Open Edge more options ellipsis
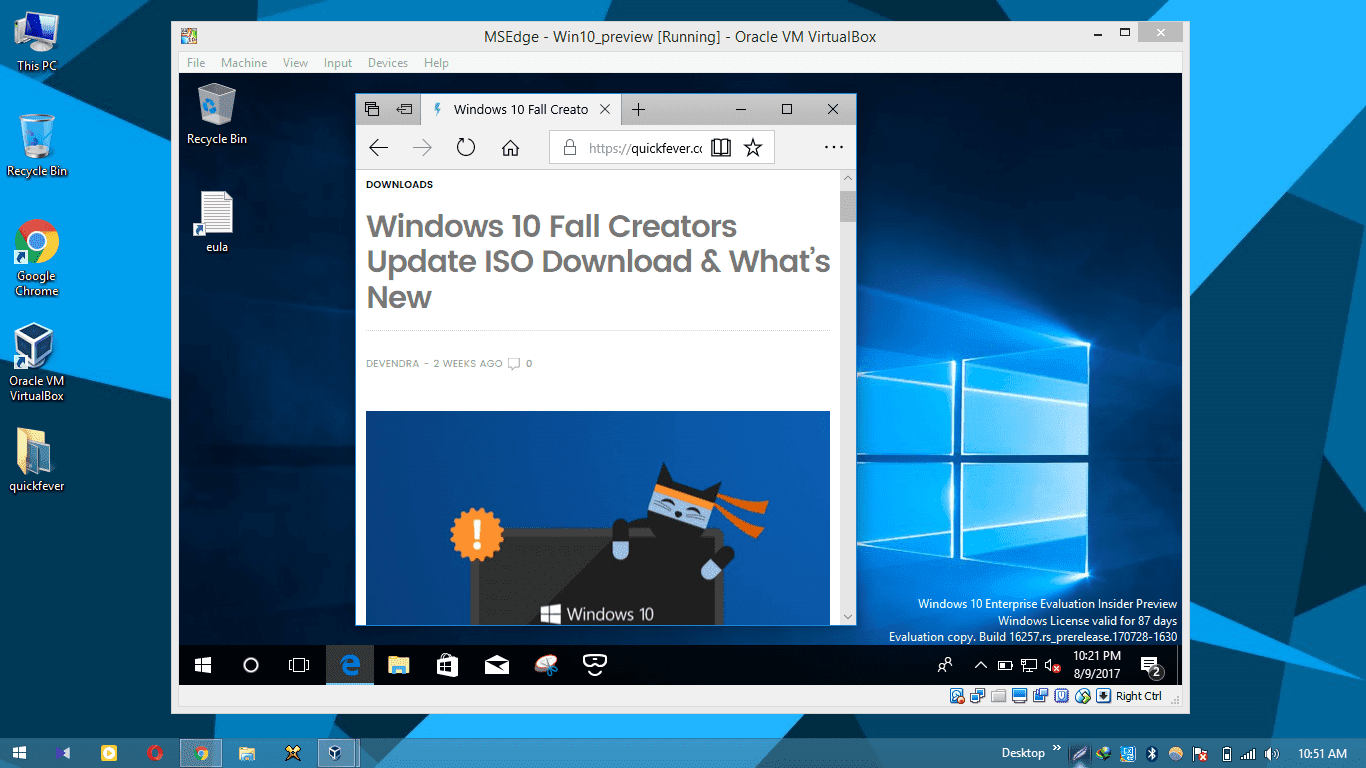Image resolution: width=1366 pixels, height=768 pixels. click(834, 148)
